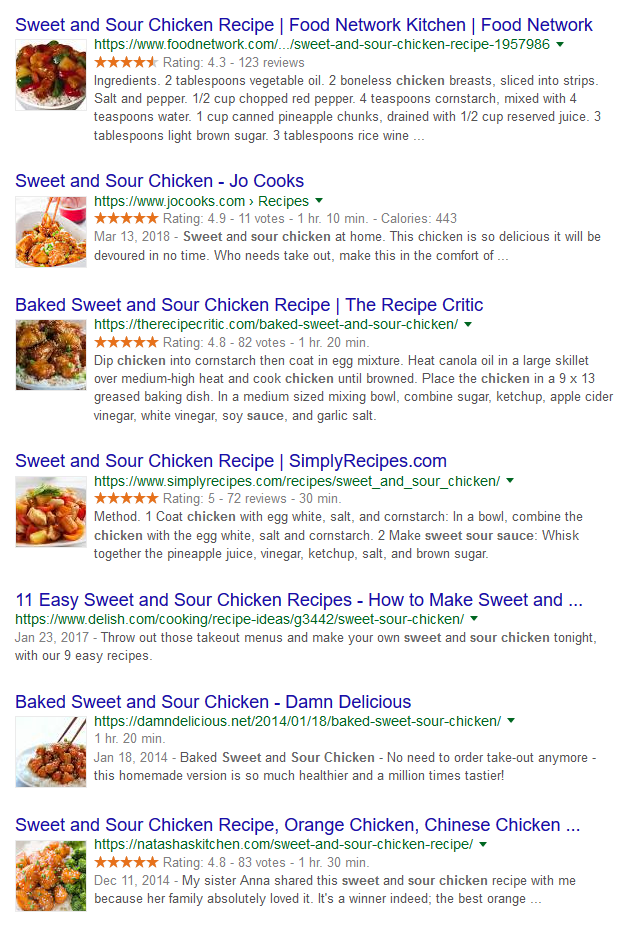Click the Food Network recipe thumbnail image
Image resolution: width=622 pixels, height=934 pixels.
click(x=50, y=75)
